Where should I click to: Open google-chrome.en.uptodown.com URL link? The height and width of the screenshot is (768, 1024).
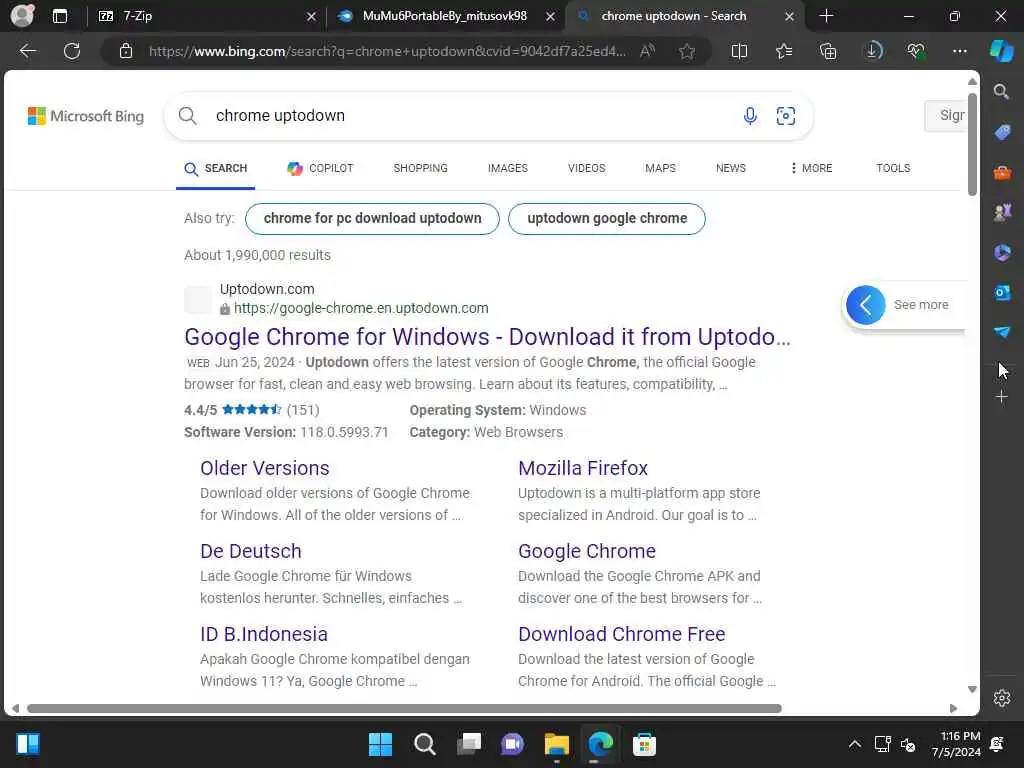point(360,308)
